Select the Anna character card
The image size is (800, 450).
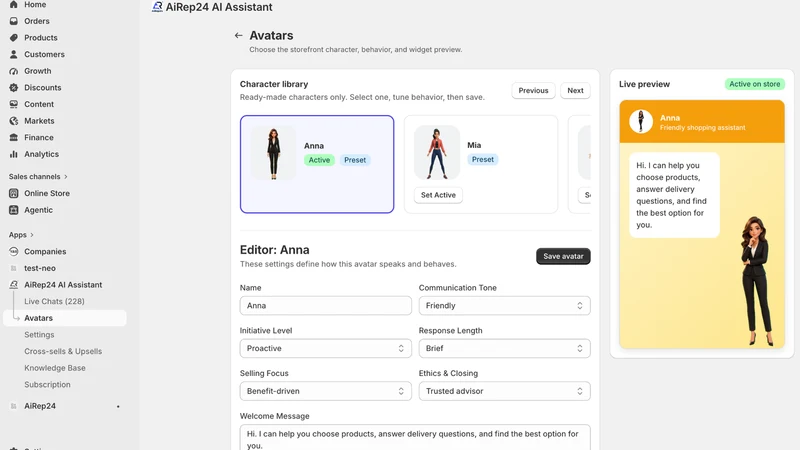[317, 164]
